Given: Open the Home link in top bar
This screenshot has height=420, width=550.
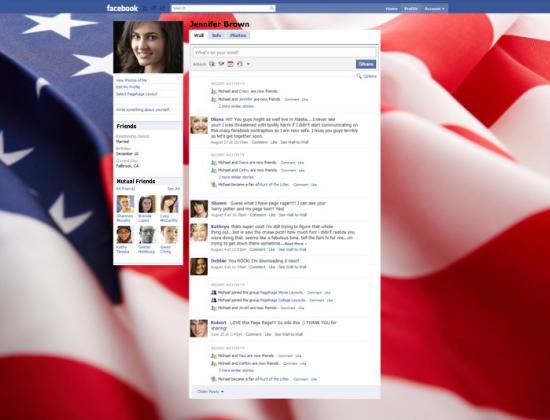Looking at the screenshot, I should click(391, 9).
